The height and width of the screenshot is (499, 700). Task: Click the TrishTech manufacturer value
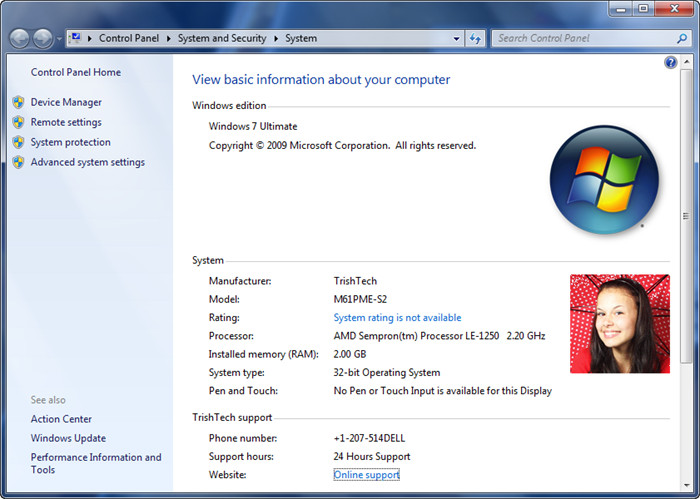point(355,281)
